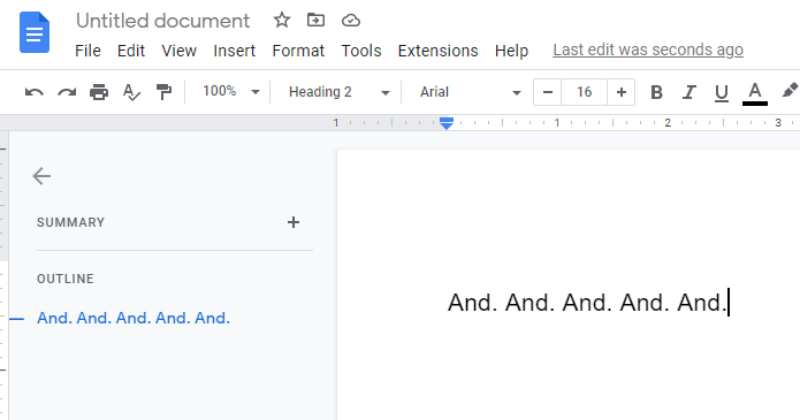
Task: Open the Extensions menu
Action: click(437, 50)
